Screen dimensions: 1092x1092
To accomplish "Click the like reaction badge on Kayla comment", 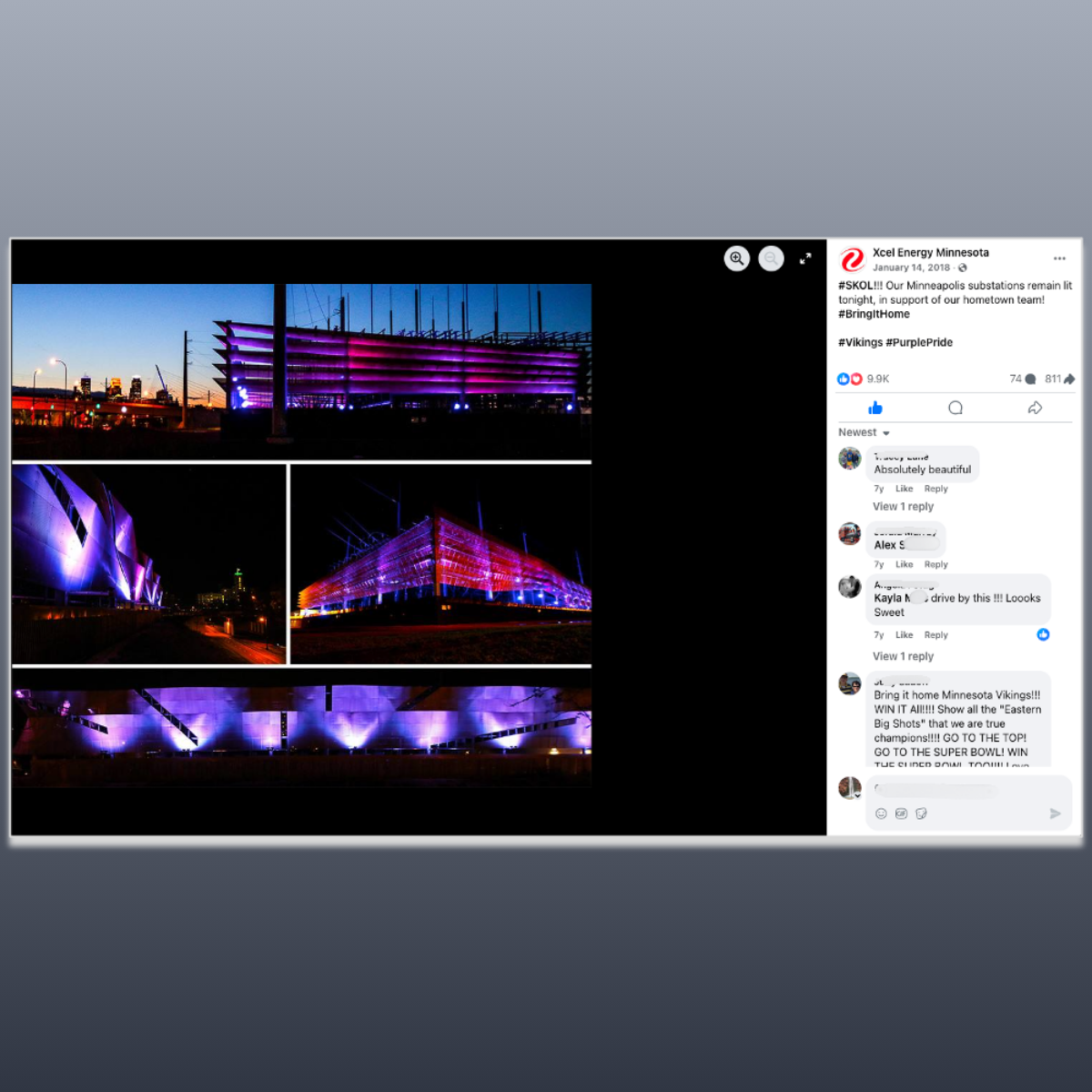I will tap(1043, 634).
